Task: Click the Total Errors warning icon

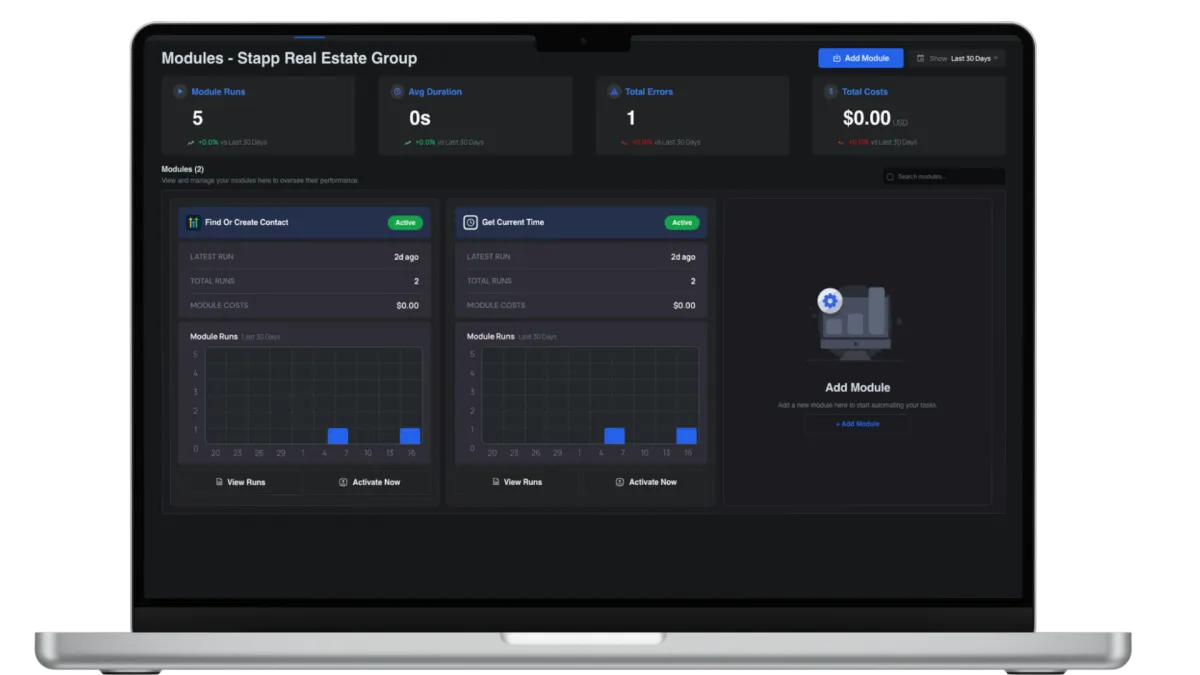Action: click(x=614, y=91)
